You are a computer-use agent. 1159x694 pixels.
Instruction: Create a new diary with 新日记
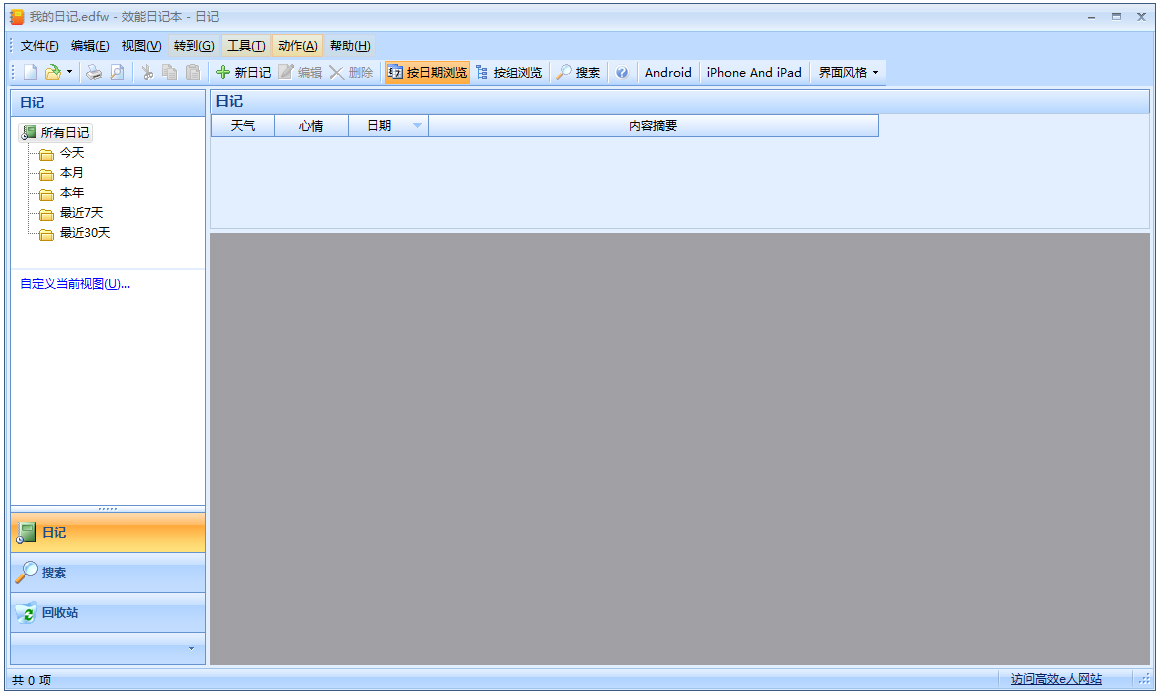(243, 72)
